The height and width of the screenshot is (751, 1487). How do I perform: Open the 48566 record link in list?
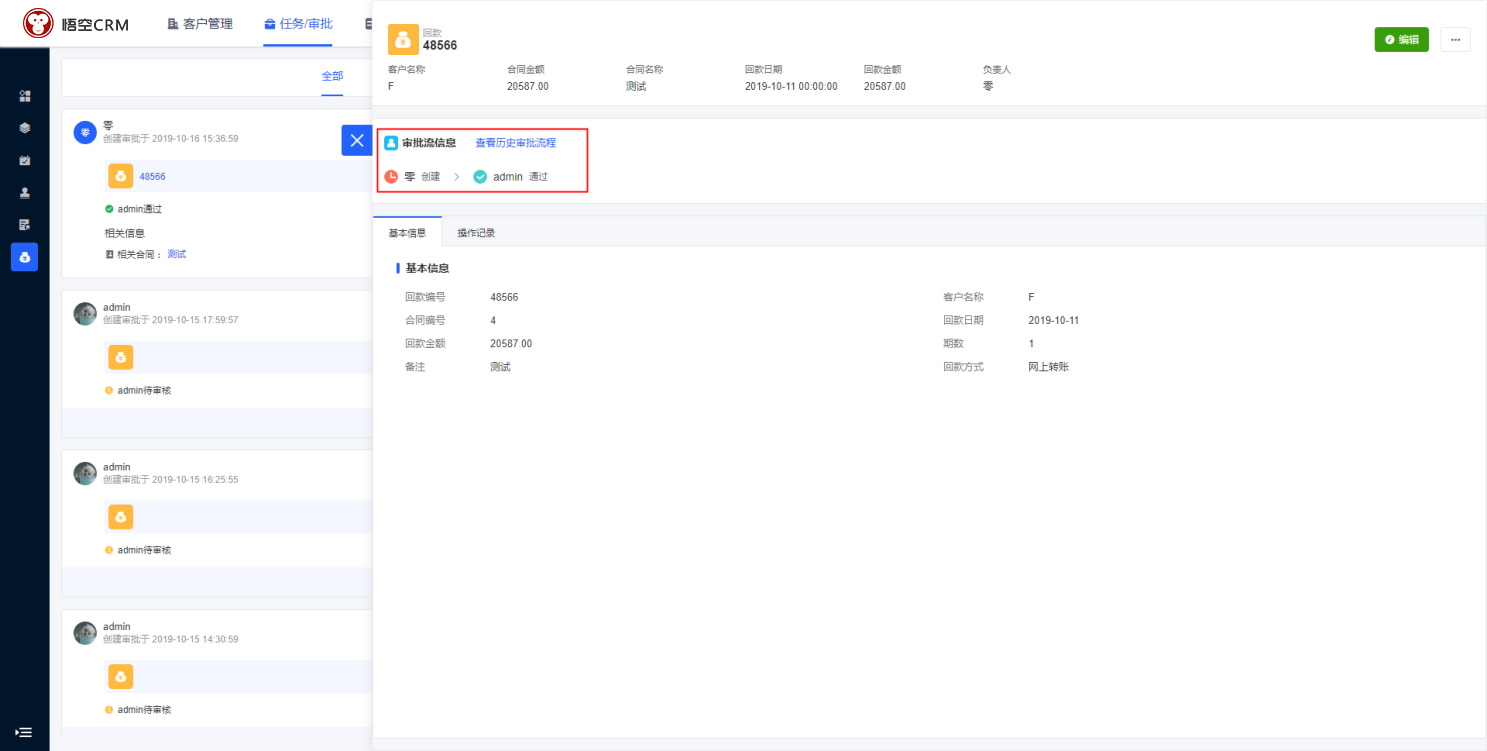point(152,177)
